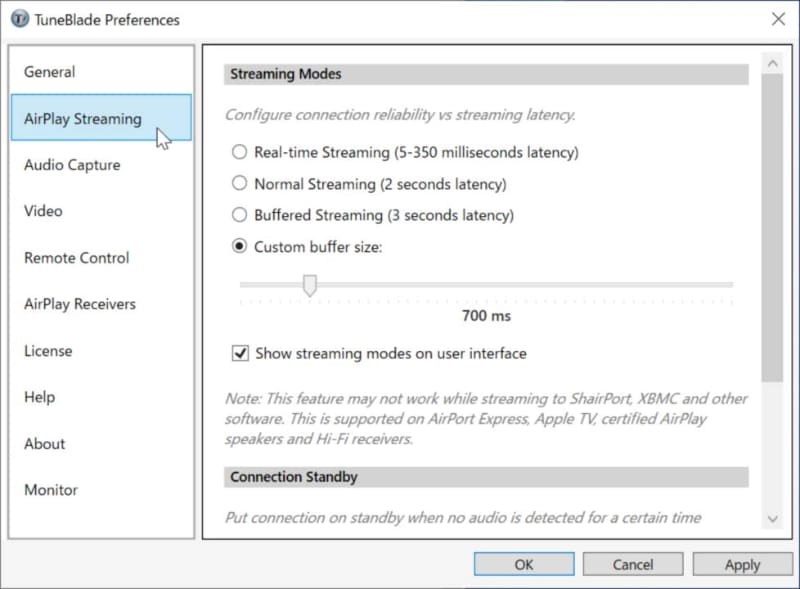Close the TuneBlade Preferences window

pyautogui.click(x=778, y=19)
